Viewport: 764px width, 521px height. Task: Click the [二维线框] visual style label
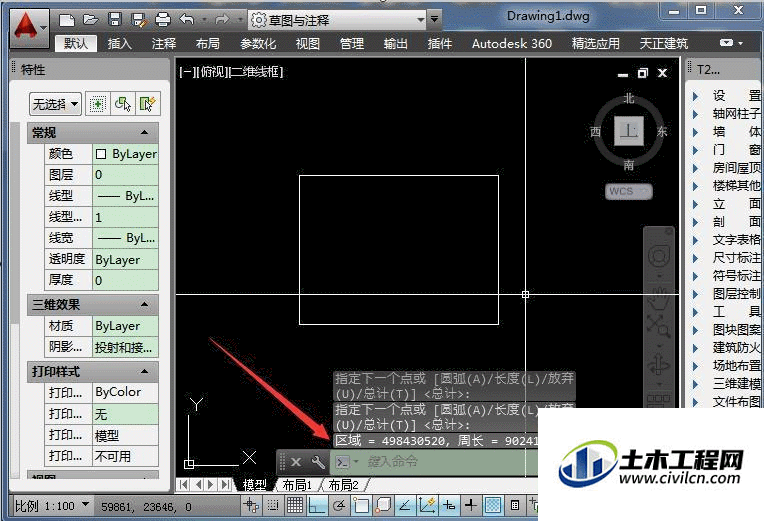point(255,72)
